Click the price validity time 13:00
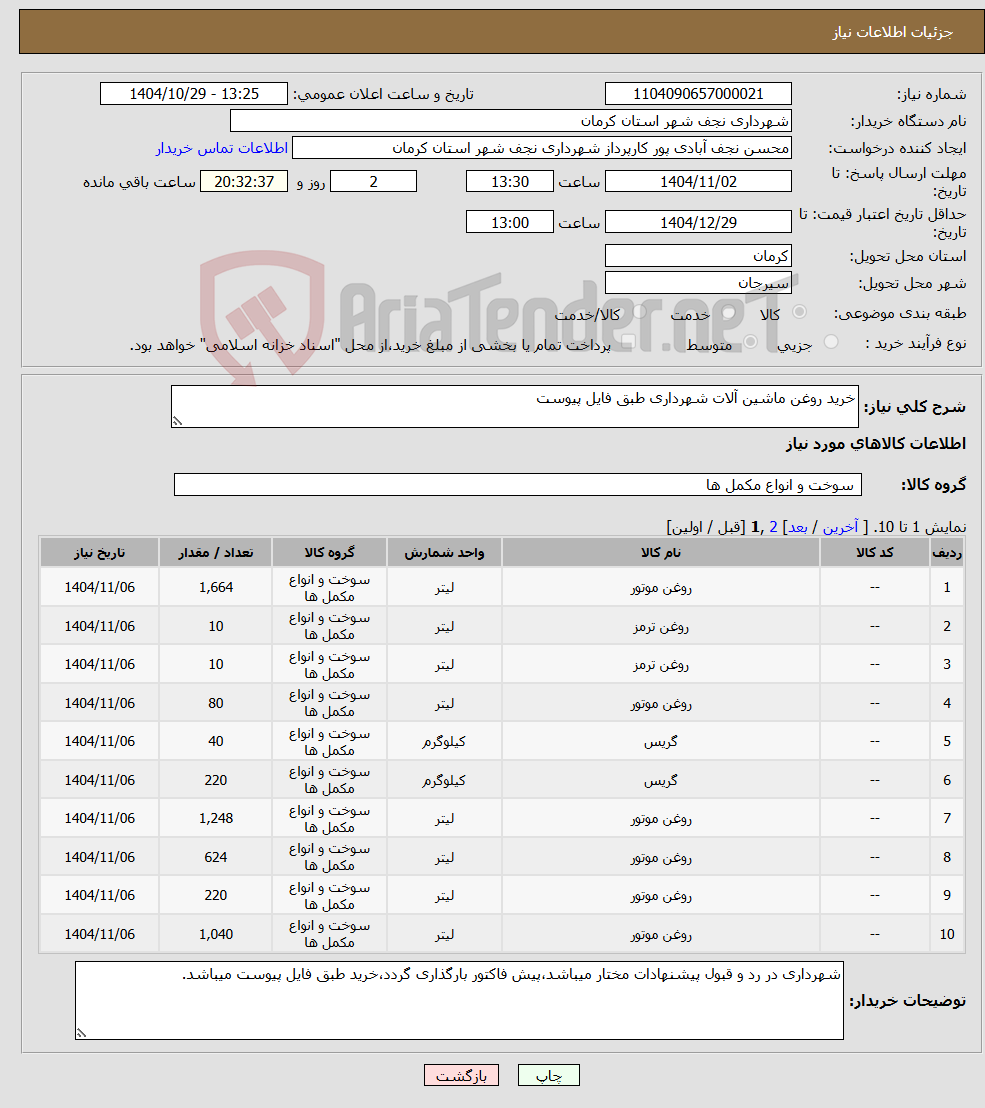 [509, 222]
